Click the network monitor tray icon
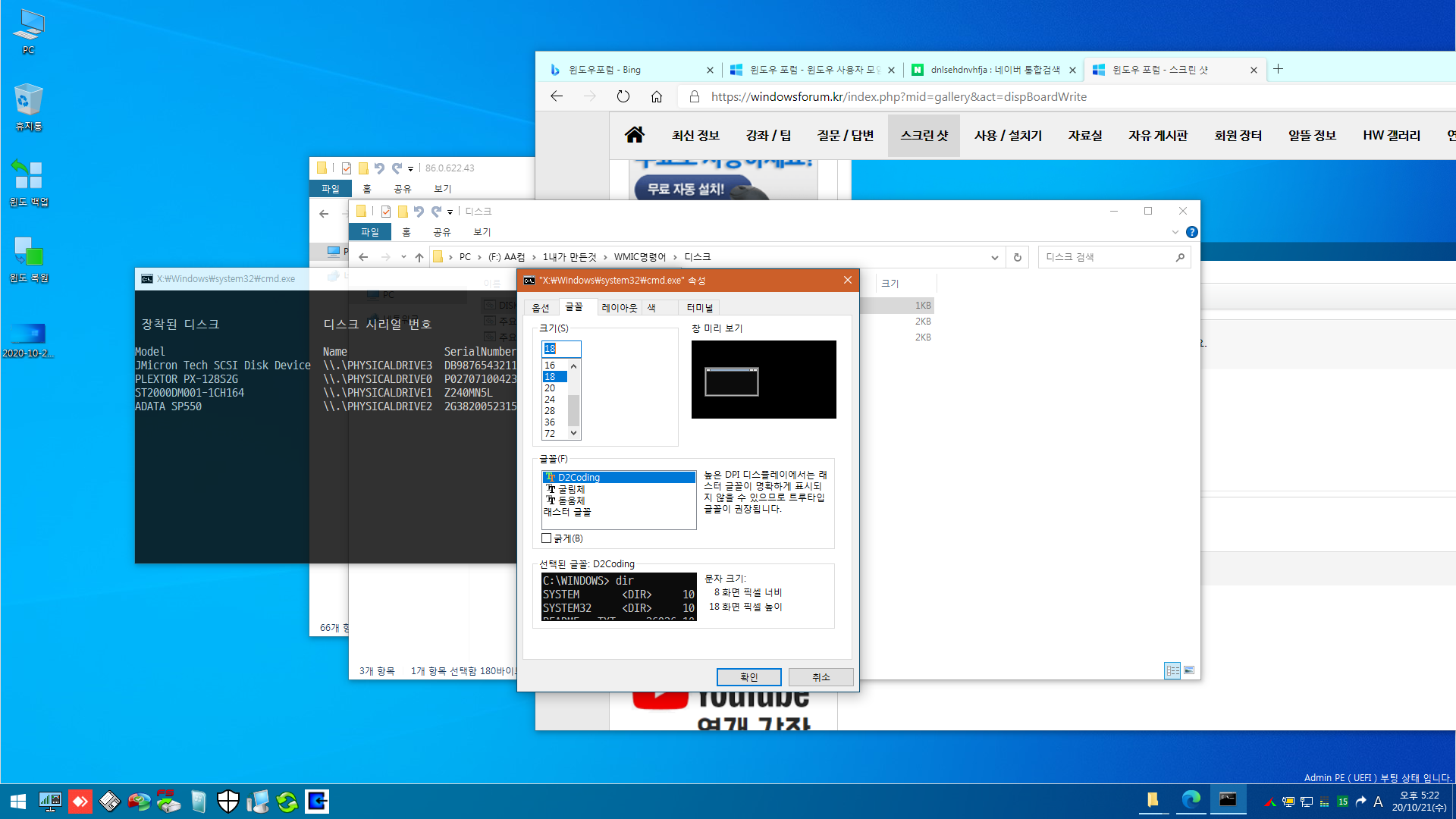Viewport: 1456px width, 819px height. (1307, 802)
